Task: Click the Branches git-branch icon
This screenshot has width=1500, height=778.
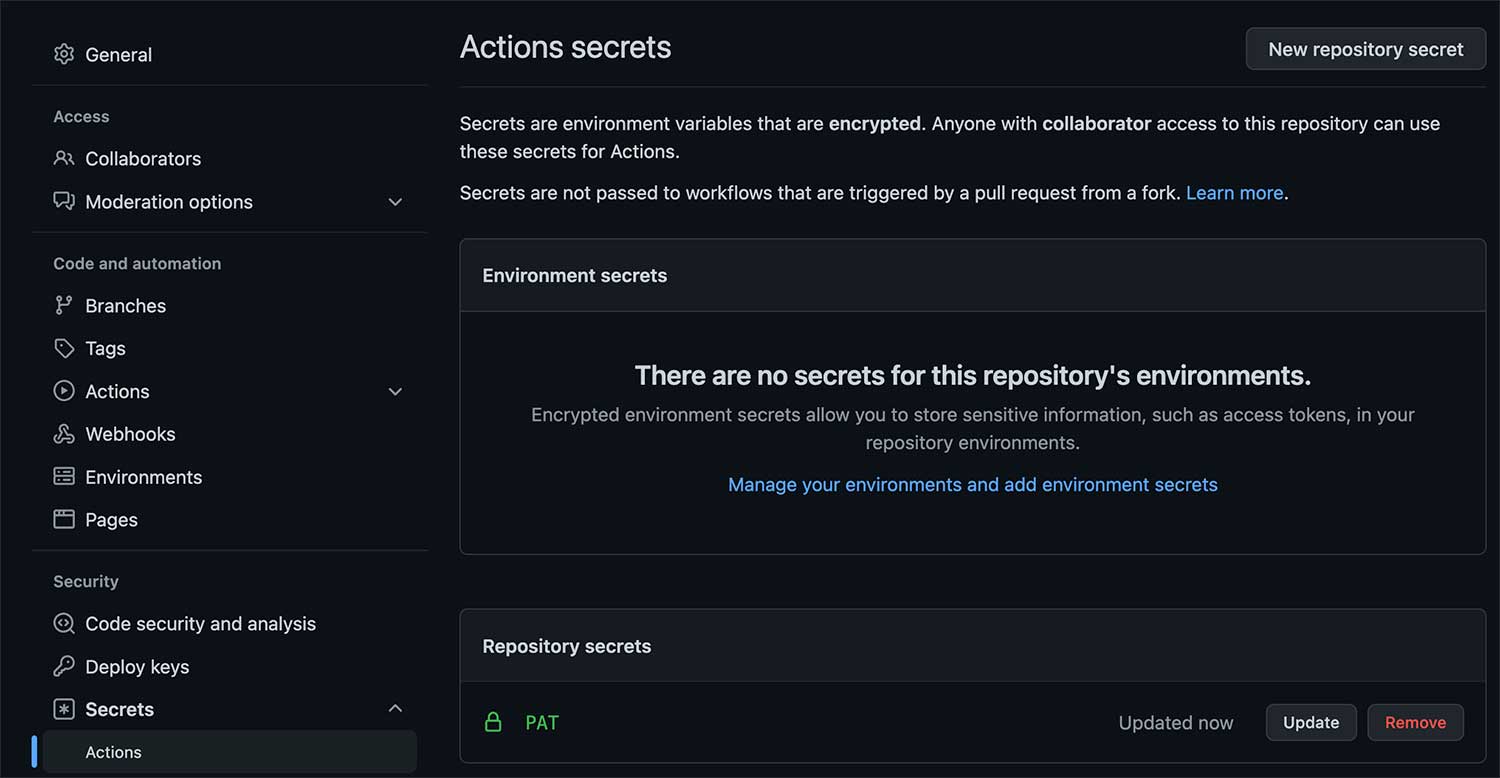Action: [64, 305]
